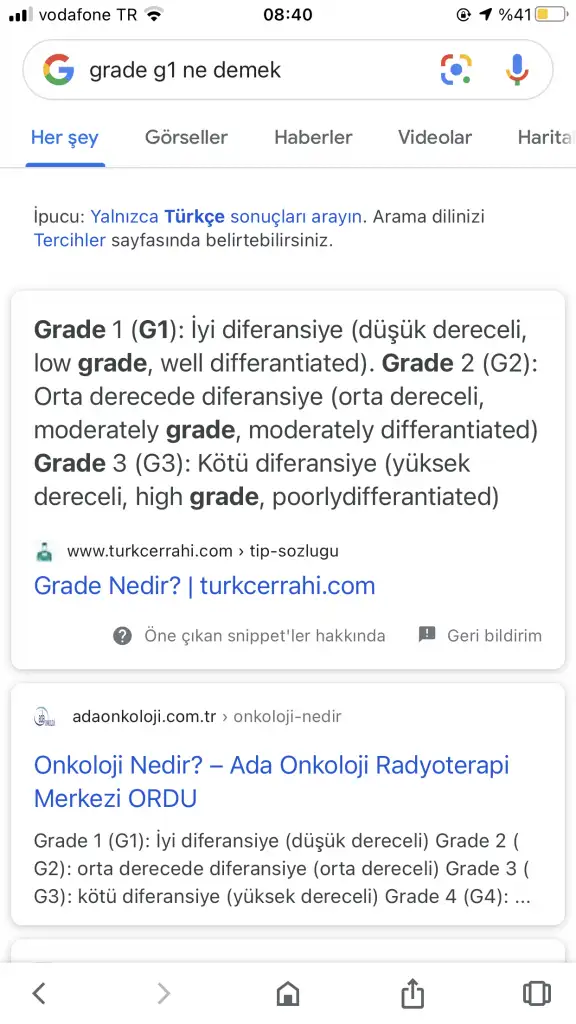Screen dimensions: 576x1024
Task: Open the share sheet icon
Action: 412,993
